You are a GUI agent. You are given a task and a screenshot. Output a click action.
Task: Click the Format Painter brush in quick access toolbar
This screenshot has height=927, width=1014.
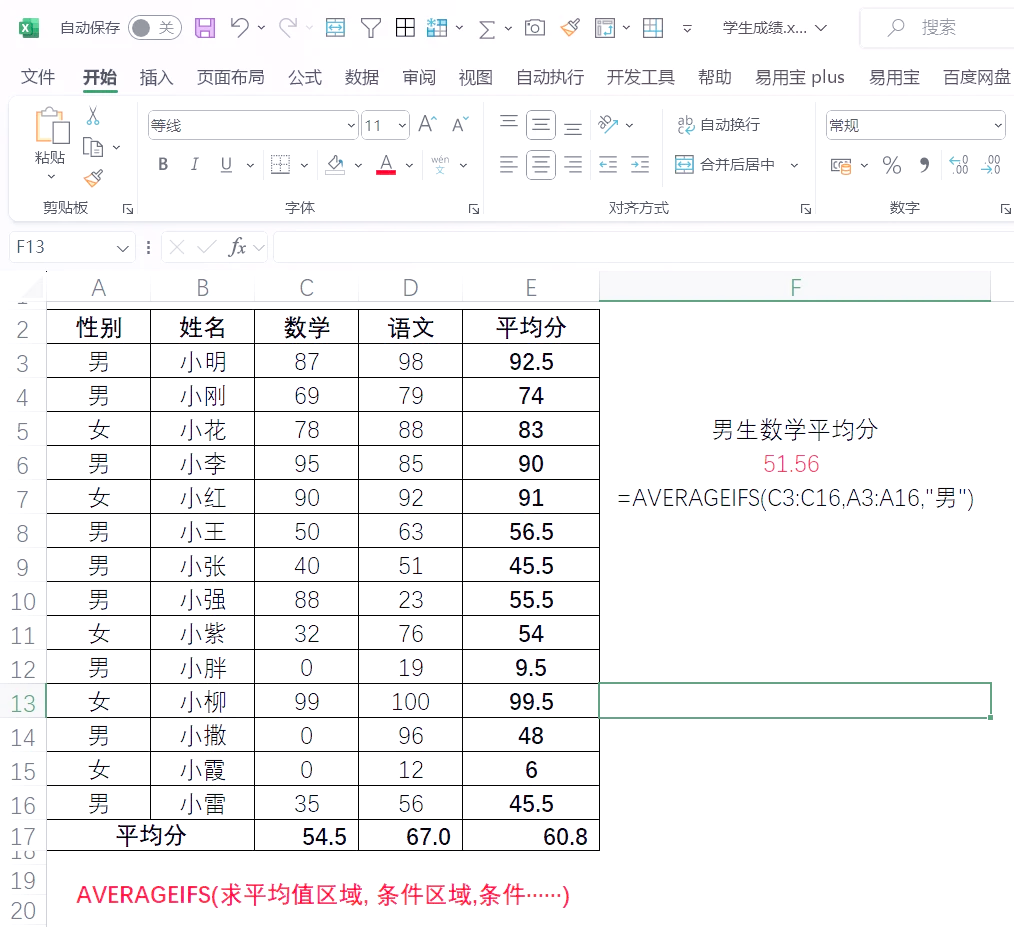(570, 27)
